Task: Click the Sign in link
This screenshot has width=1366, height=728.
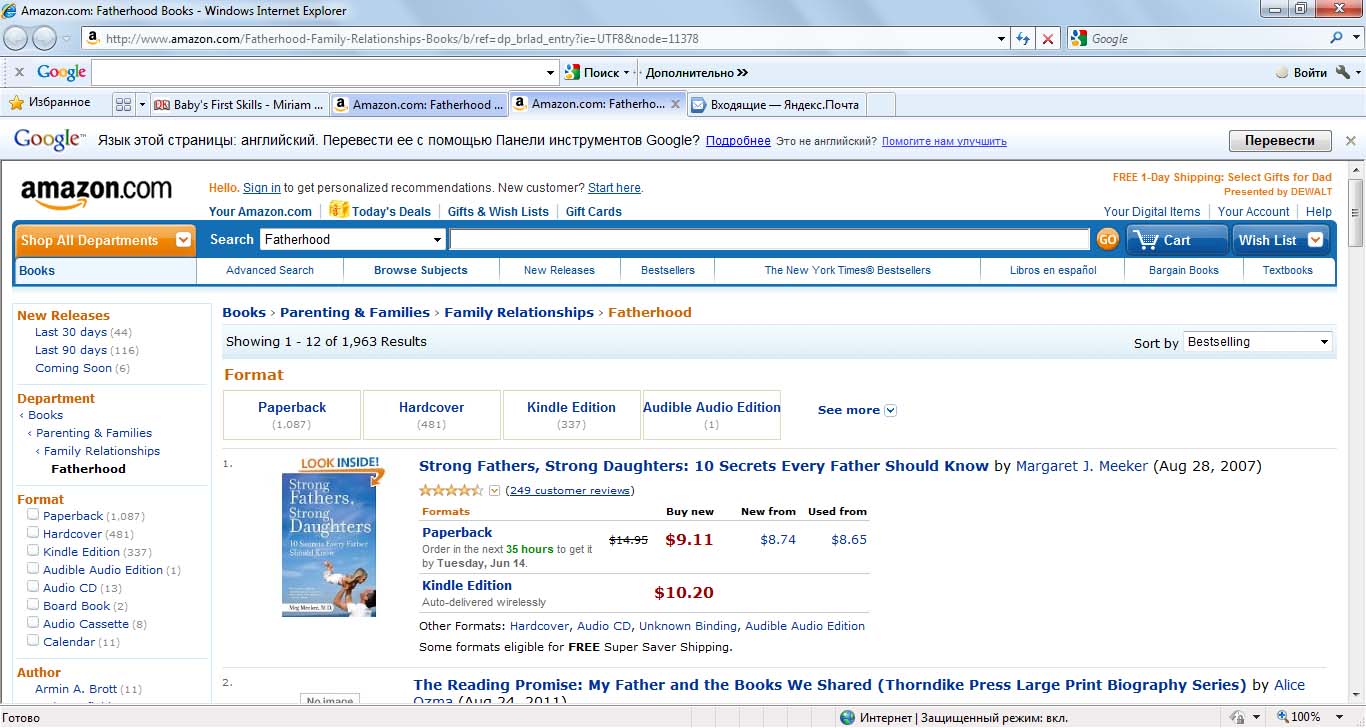Action: tap(262, 188)
